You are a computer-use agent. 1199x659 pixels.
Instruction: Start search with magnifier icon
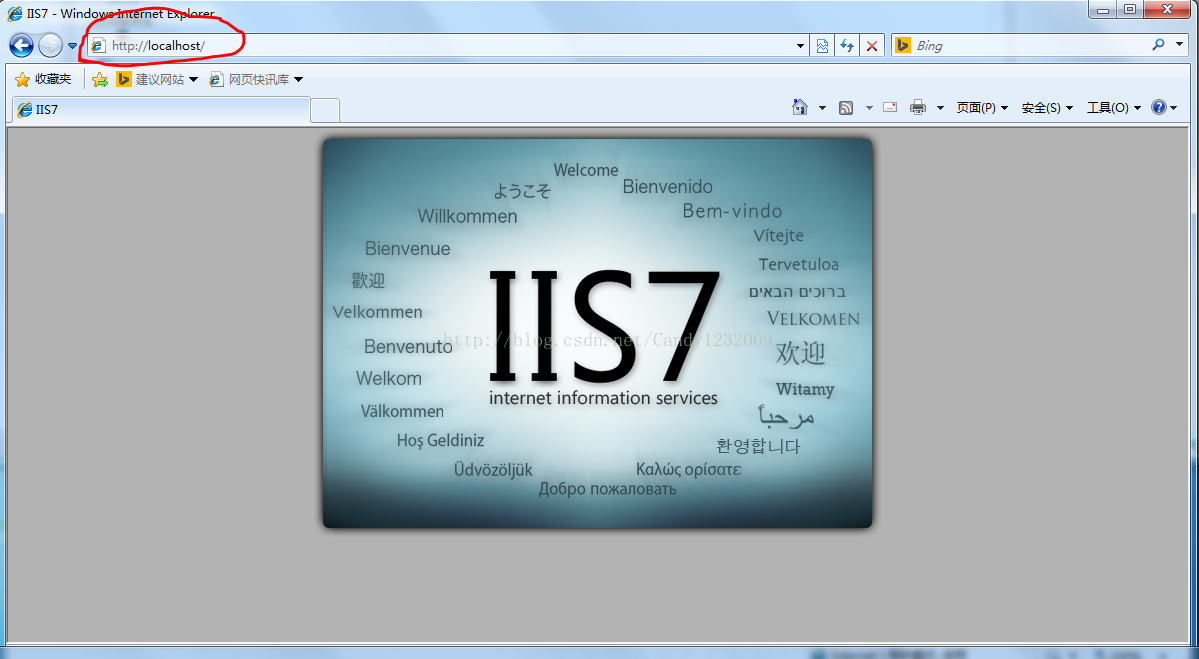click(x=1158, y=45)
